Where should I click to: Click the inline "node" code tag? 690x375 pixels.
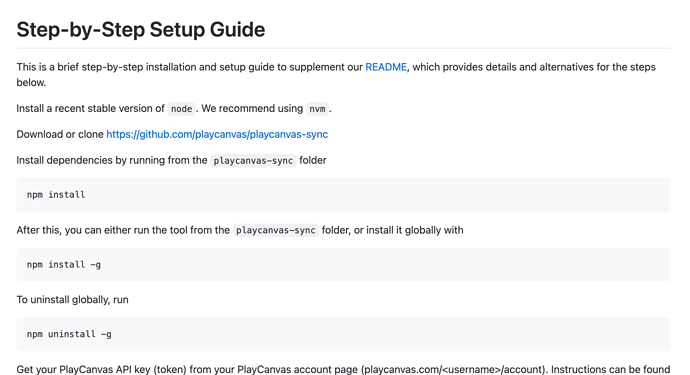181,109
